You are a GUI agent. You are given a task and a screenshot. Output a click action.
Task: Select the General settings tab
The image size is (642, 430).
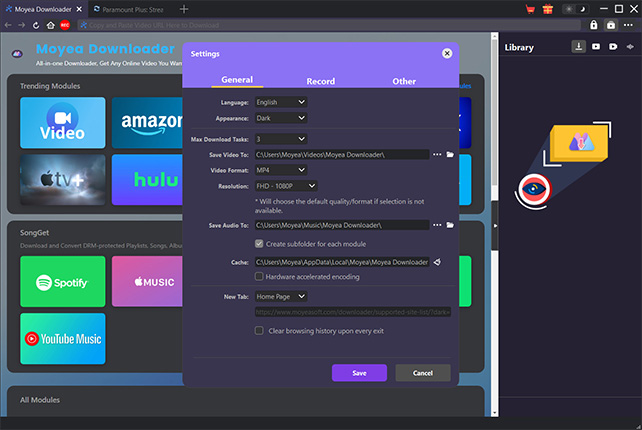click(237, 80)
